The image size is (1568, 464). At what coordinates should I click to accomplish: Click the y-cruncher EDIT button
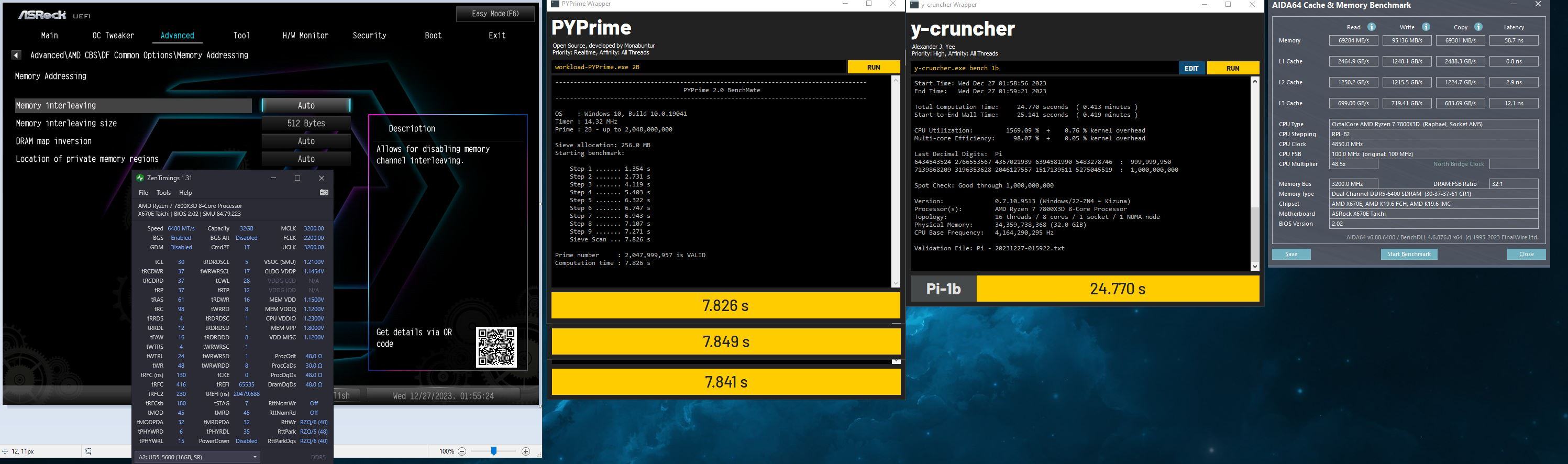point(1191,68)
